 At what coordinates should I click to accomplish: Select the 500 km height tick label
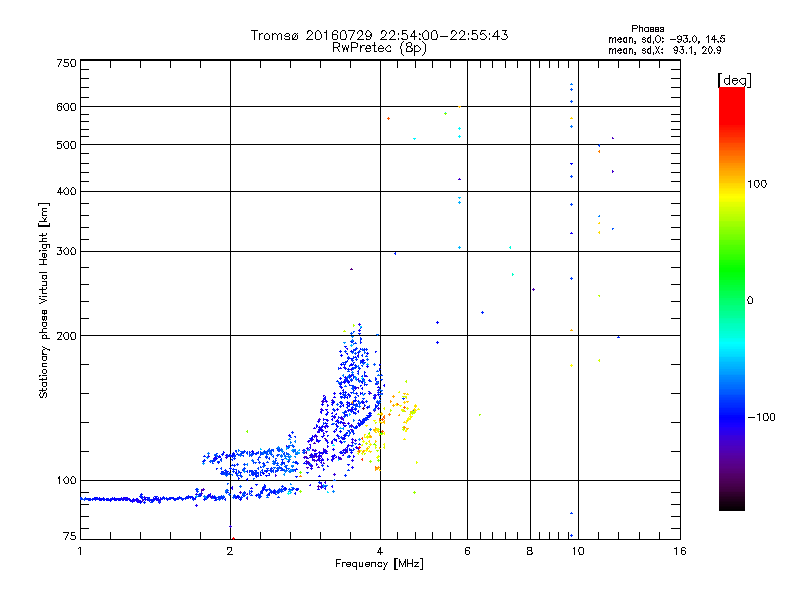[66, 145]
